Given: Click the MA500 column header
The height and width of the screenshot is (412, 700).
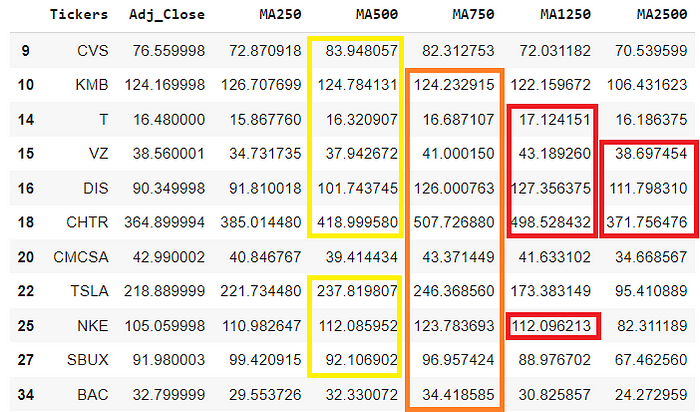Looking at the screenshot, I should coord(377,14).
